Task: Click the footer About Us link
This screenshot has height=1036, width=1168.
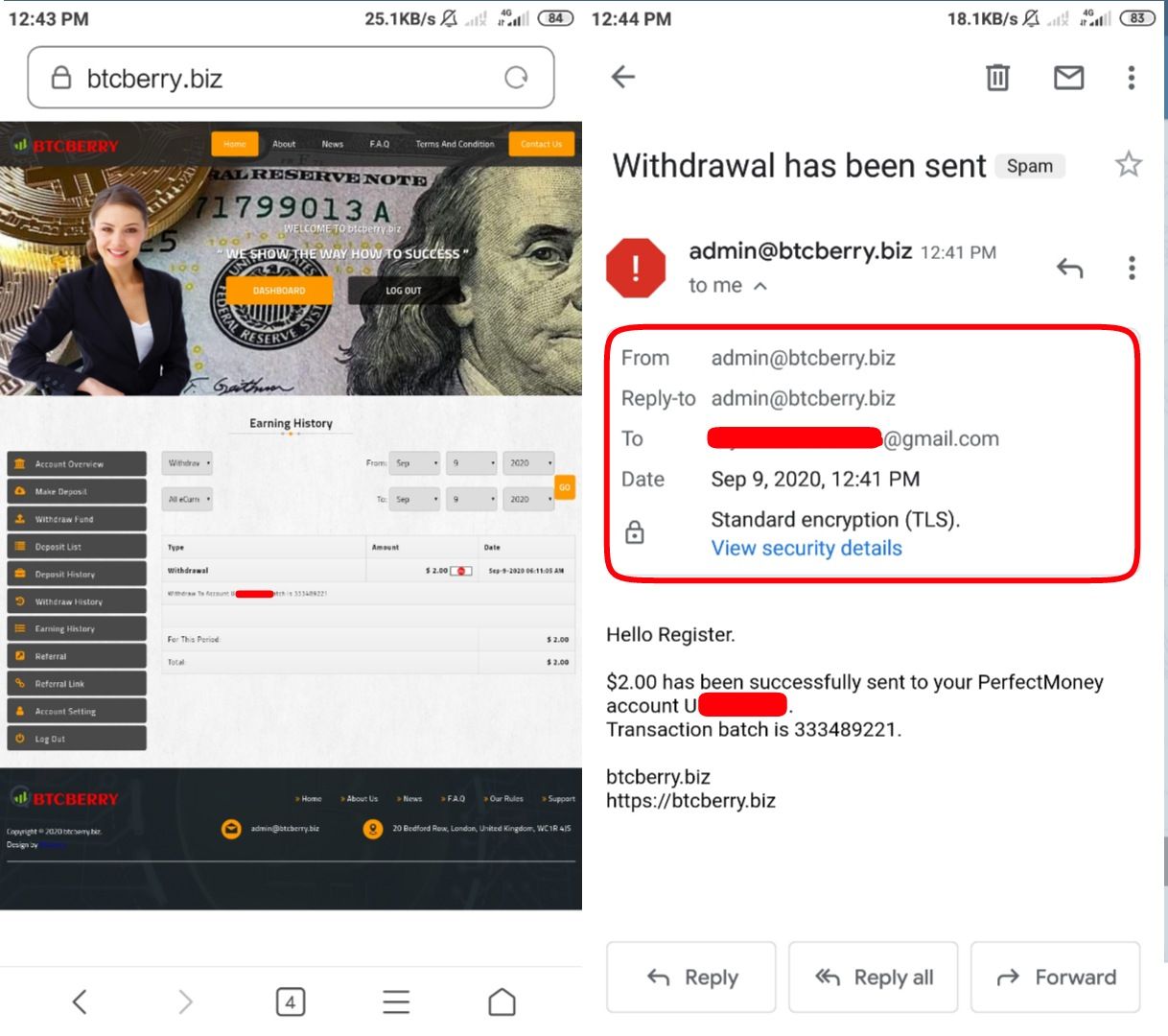Action: [x=360, y=798]
